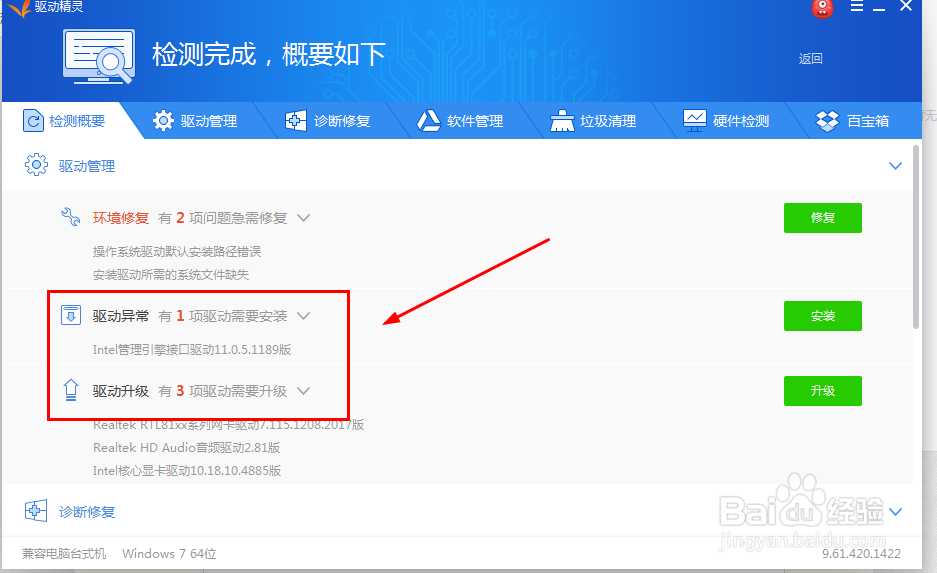Open the 诊断修复 tab
The width and height of the screenshot is (937, 573).
click(x=328, y=121)
